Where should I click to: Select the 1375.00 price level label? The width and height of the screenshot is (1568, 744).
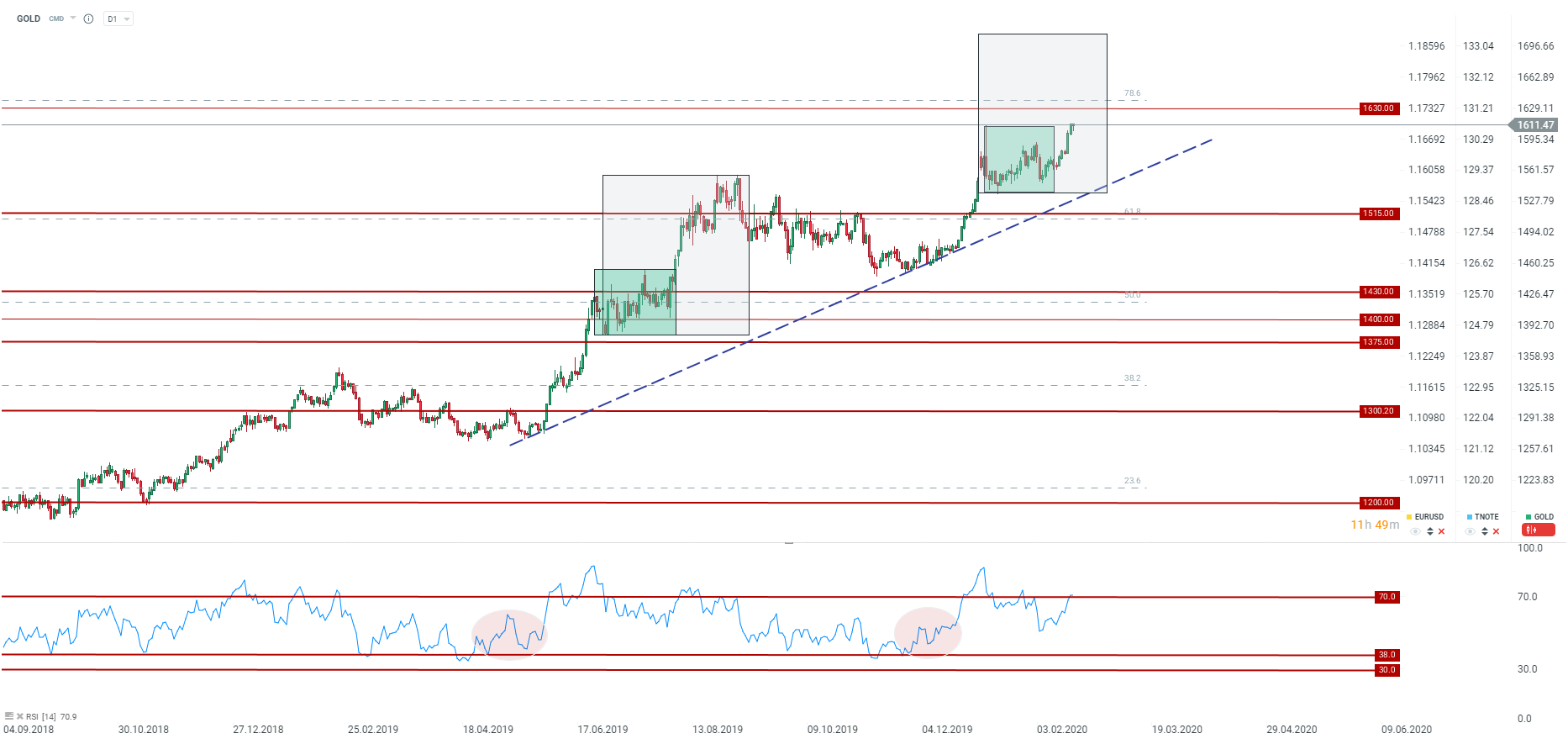[1378, 342]
